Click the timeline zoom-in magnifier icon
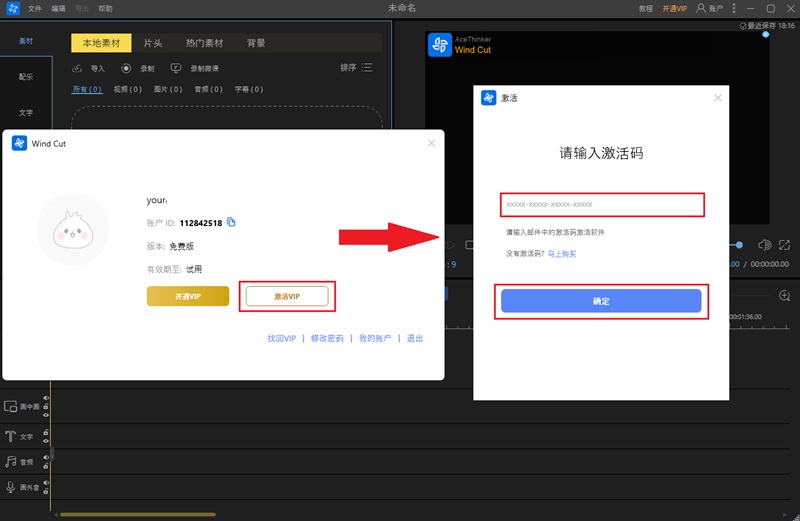Screen dimensions: 800x521 (x=785, y=295)
